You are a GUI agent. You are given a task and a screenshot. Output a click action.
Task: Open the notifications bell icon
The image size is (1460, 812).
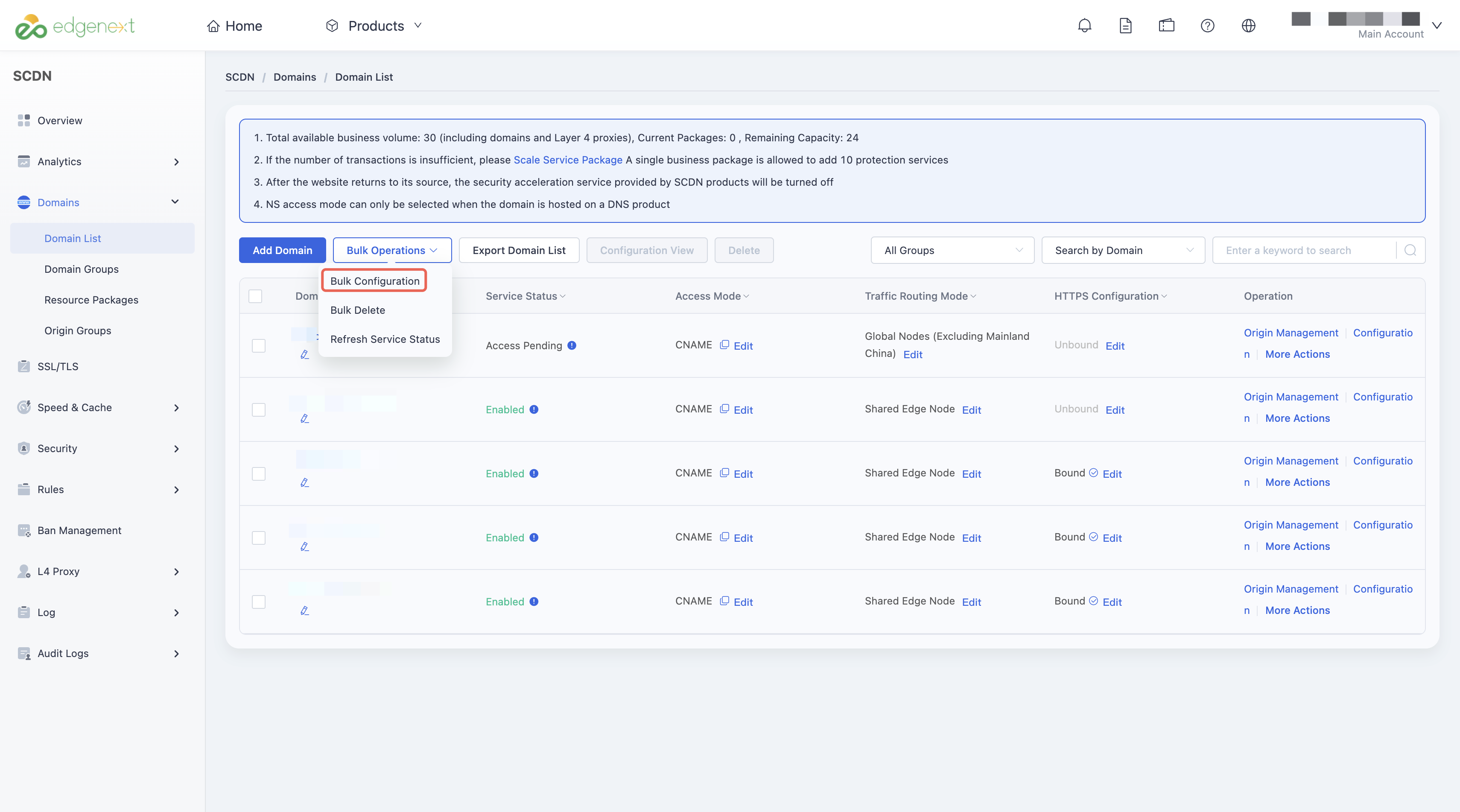point(1084,26)
